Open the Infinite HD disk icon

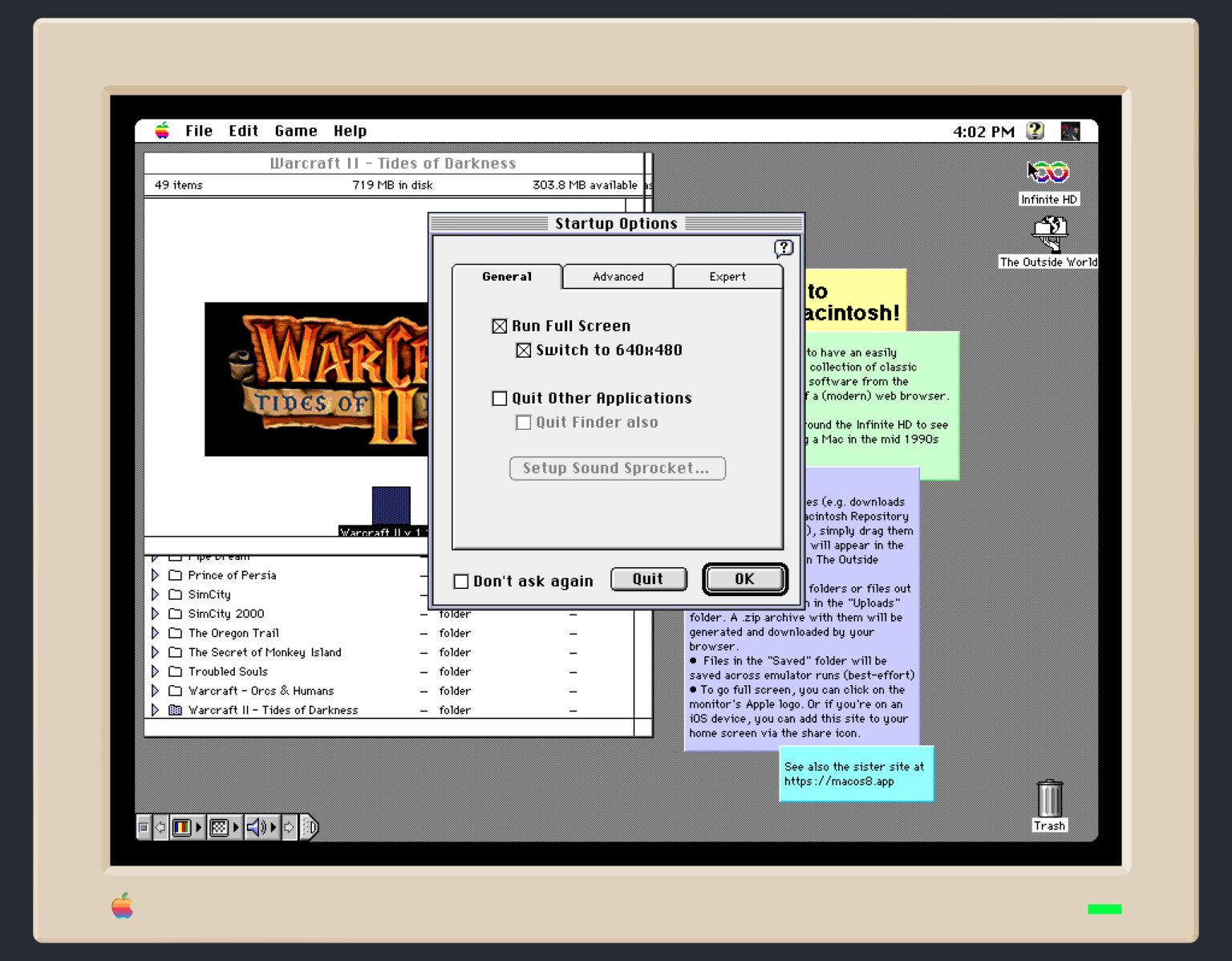pos(1048,172)
